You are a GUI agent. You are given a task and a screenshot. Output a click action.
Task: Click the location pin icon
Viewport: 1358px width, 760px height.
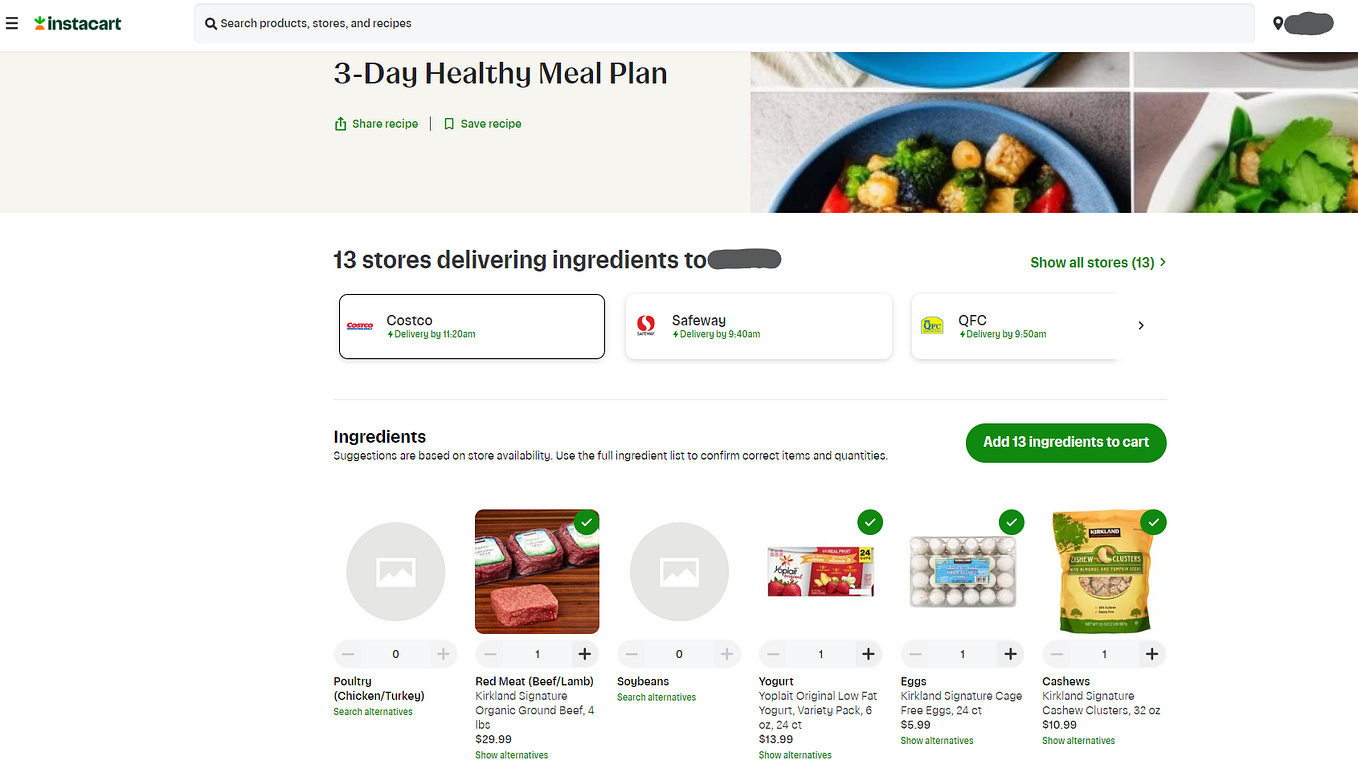1278,23
